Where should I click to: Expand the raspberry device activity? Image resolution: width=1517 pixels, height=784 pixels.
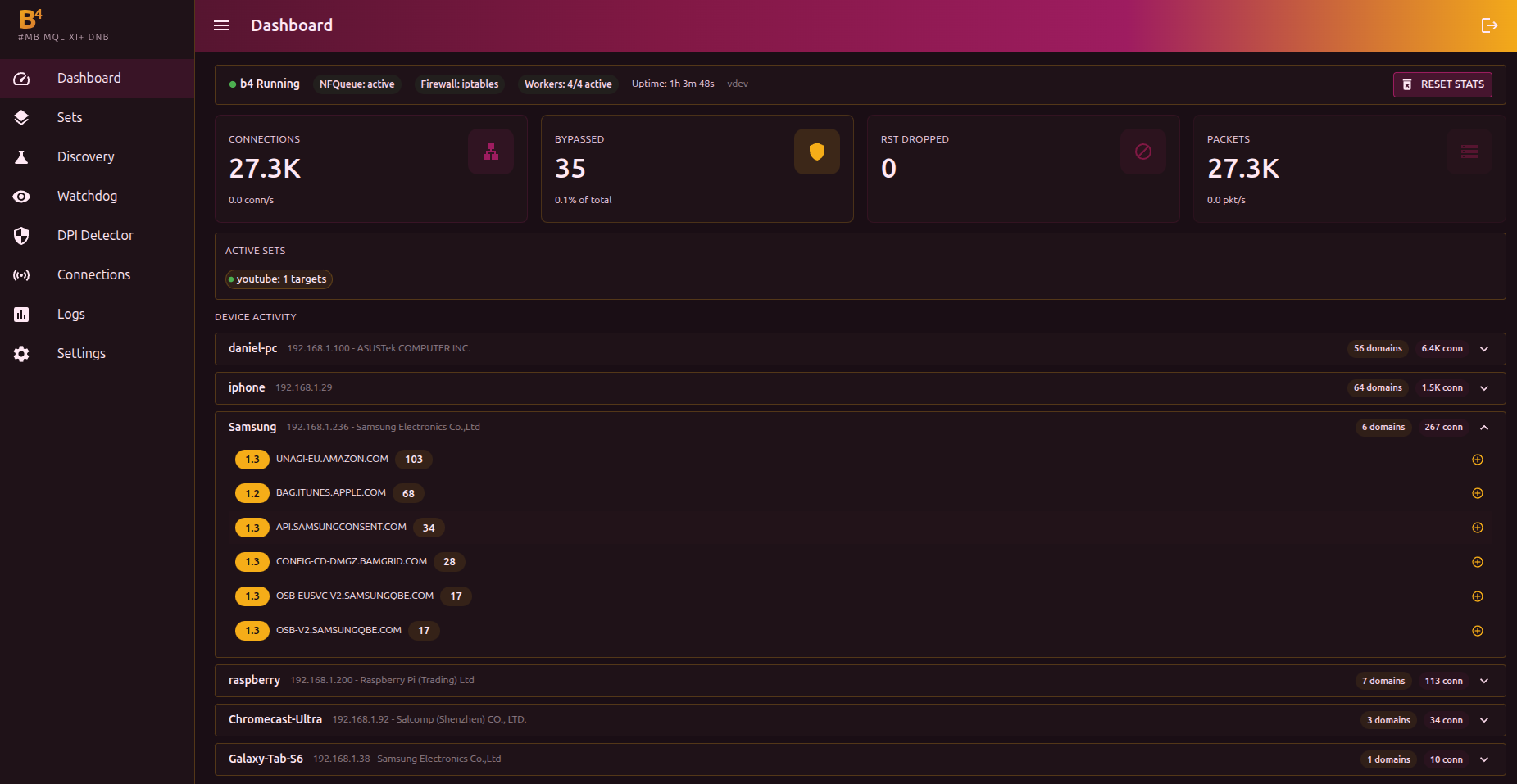(1483, 682)
